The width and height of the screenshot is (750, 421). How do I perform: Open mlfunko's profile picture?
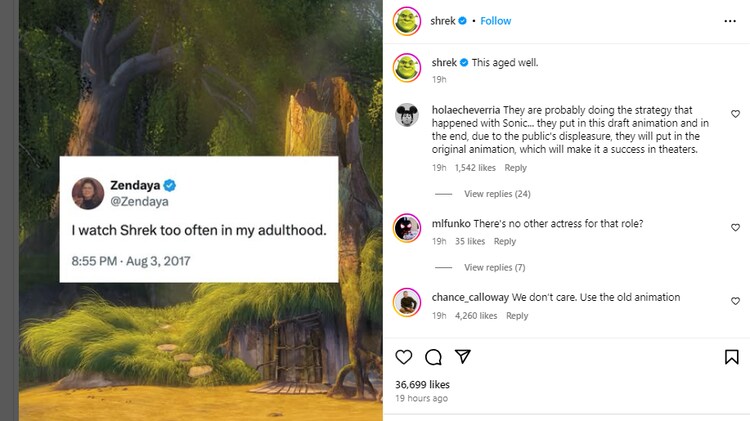click(406, 228)
